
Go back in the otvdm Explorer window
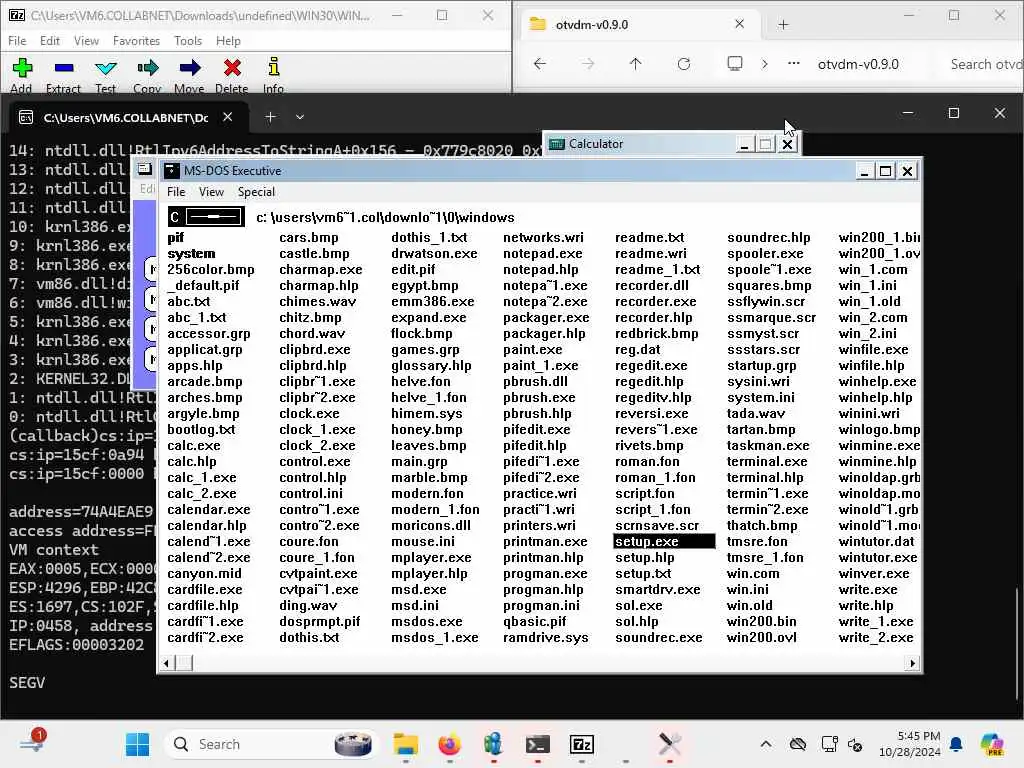pos(539,64)
